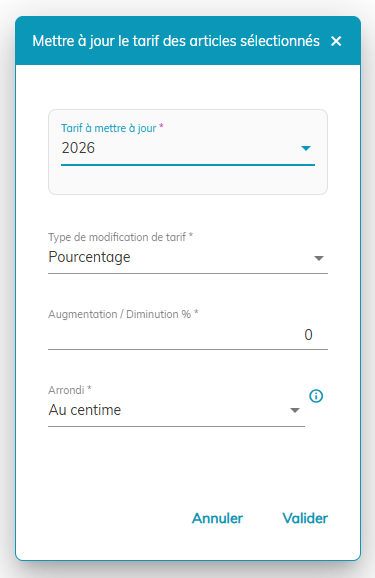375x578 pixels.
Task: Click the underline beneath Pourcentage field
Action: pyautogui.click(x=188, y=274)
